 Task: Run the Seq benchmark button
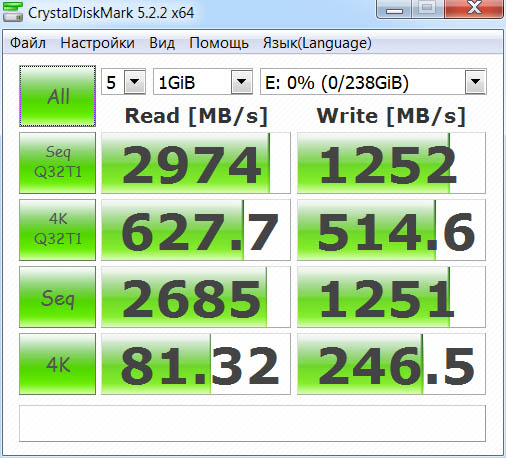pyautogui.click(x=57, y=297)
